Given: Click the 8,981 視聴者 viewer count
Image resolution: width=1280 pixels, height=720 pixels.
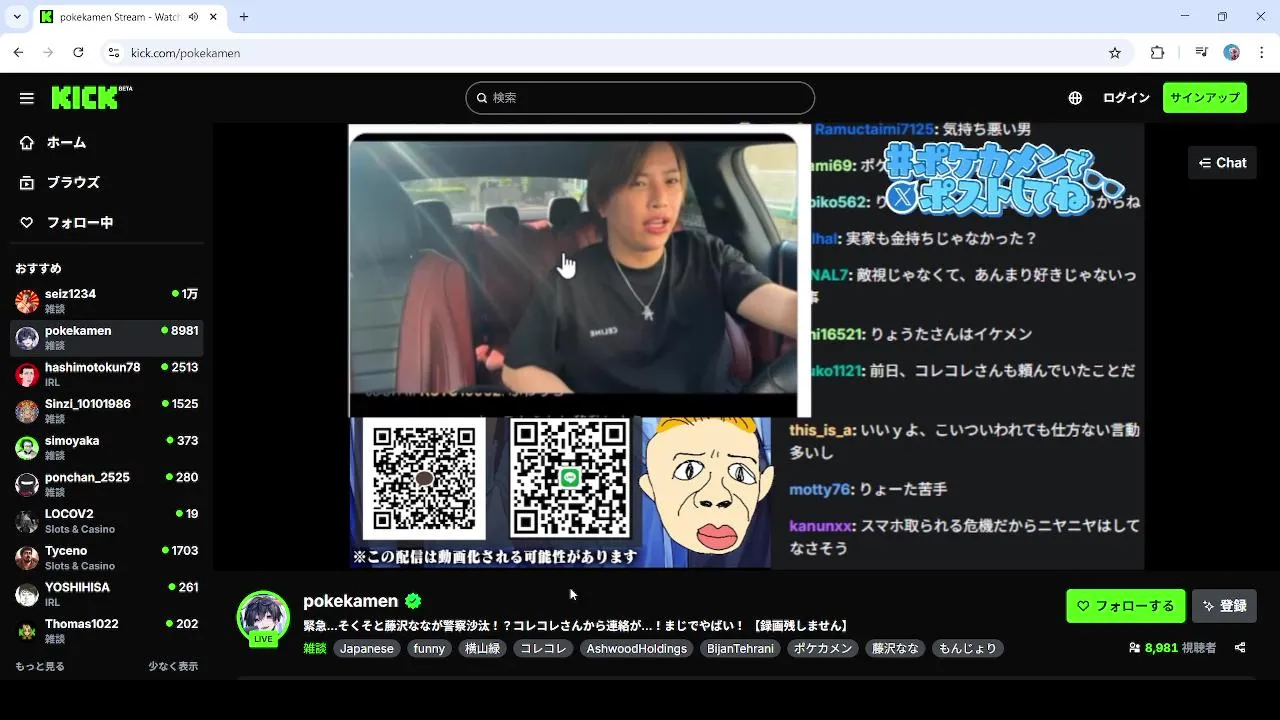Looking at the screenshot, I should [1172, 648].
